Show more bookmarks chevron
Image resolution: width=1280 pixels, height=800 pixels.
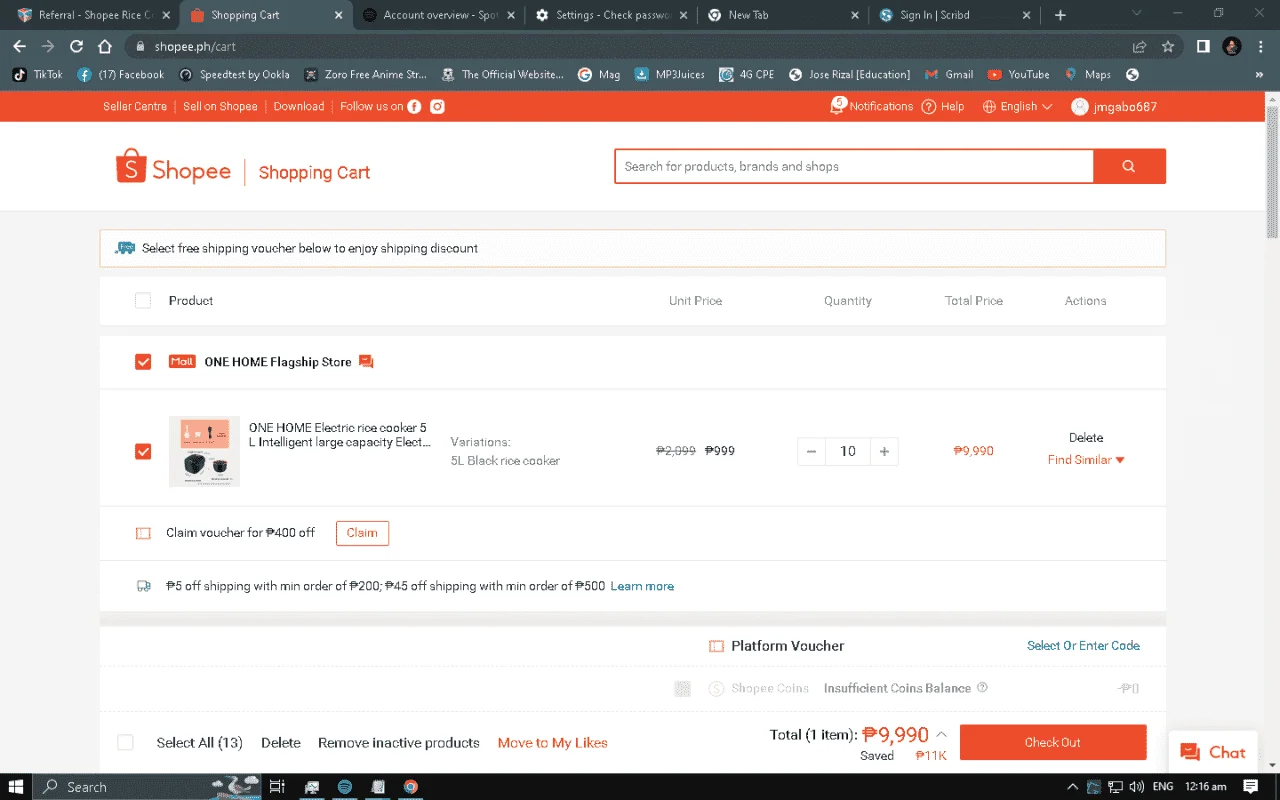coord(1259,74)
